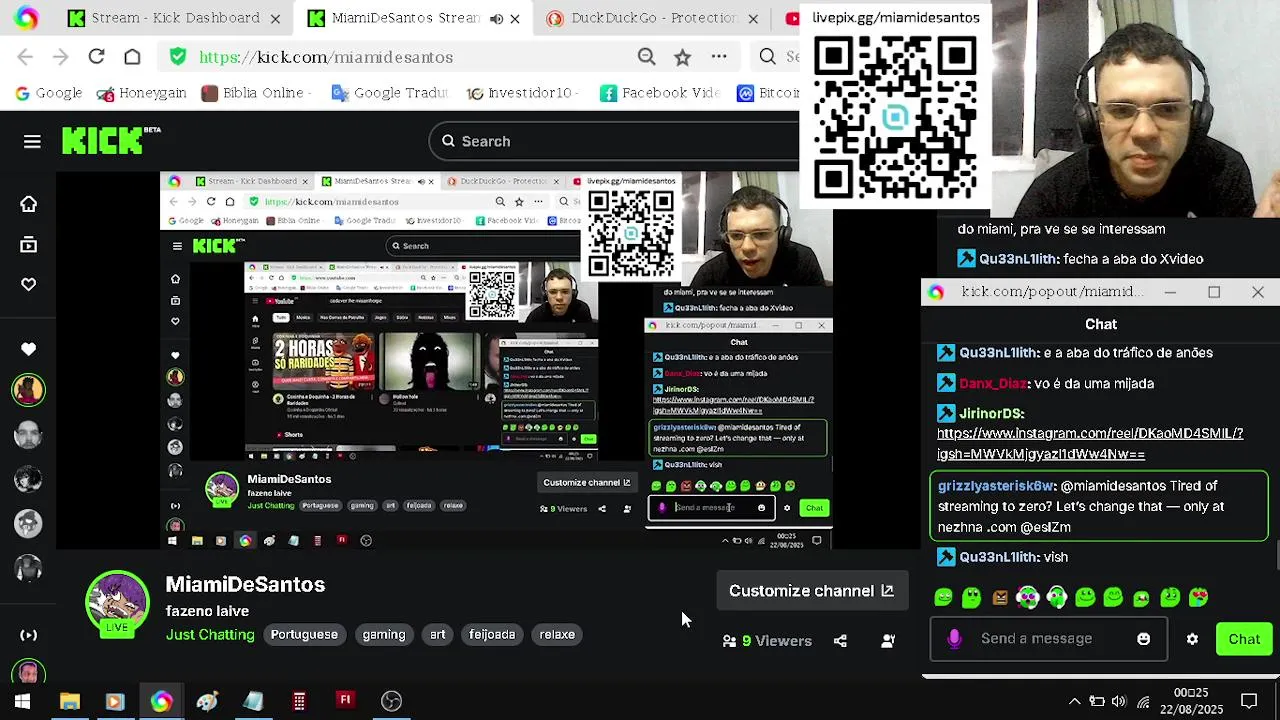Expand hidden system tray icons chevron
The image size is (1280, 720).
point(1075,701)
